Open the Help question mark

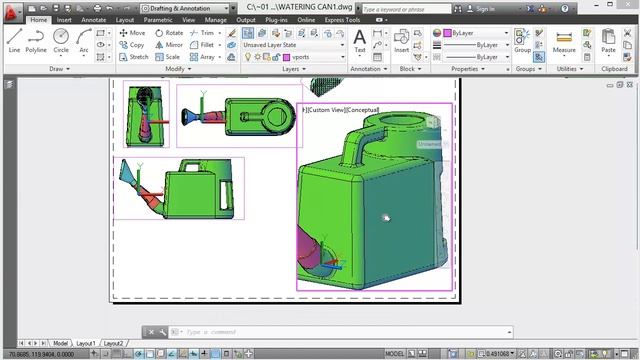pos(565,9)
